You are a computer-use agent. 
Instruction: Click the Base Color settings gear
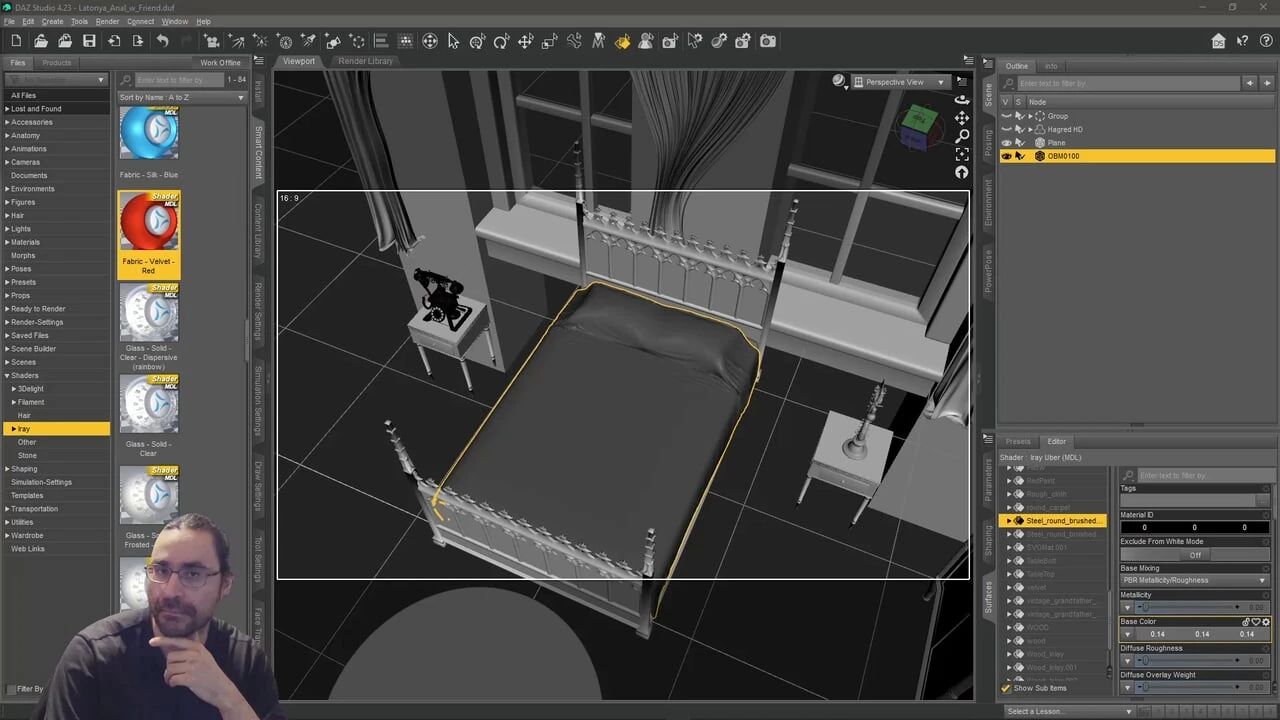click(1265, 622)
